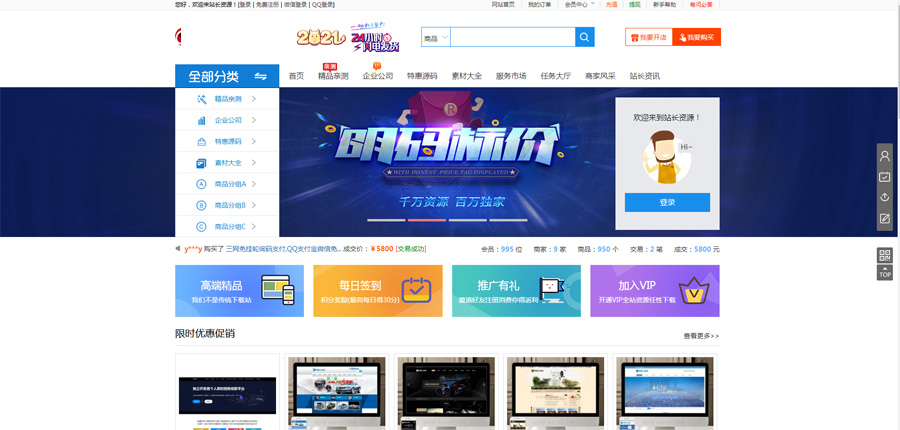Go to the 首页 navigation tab
The width and height of the screenshot is (900, 430).
click(296, 76)
